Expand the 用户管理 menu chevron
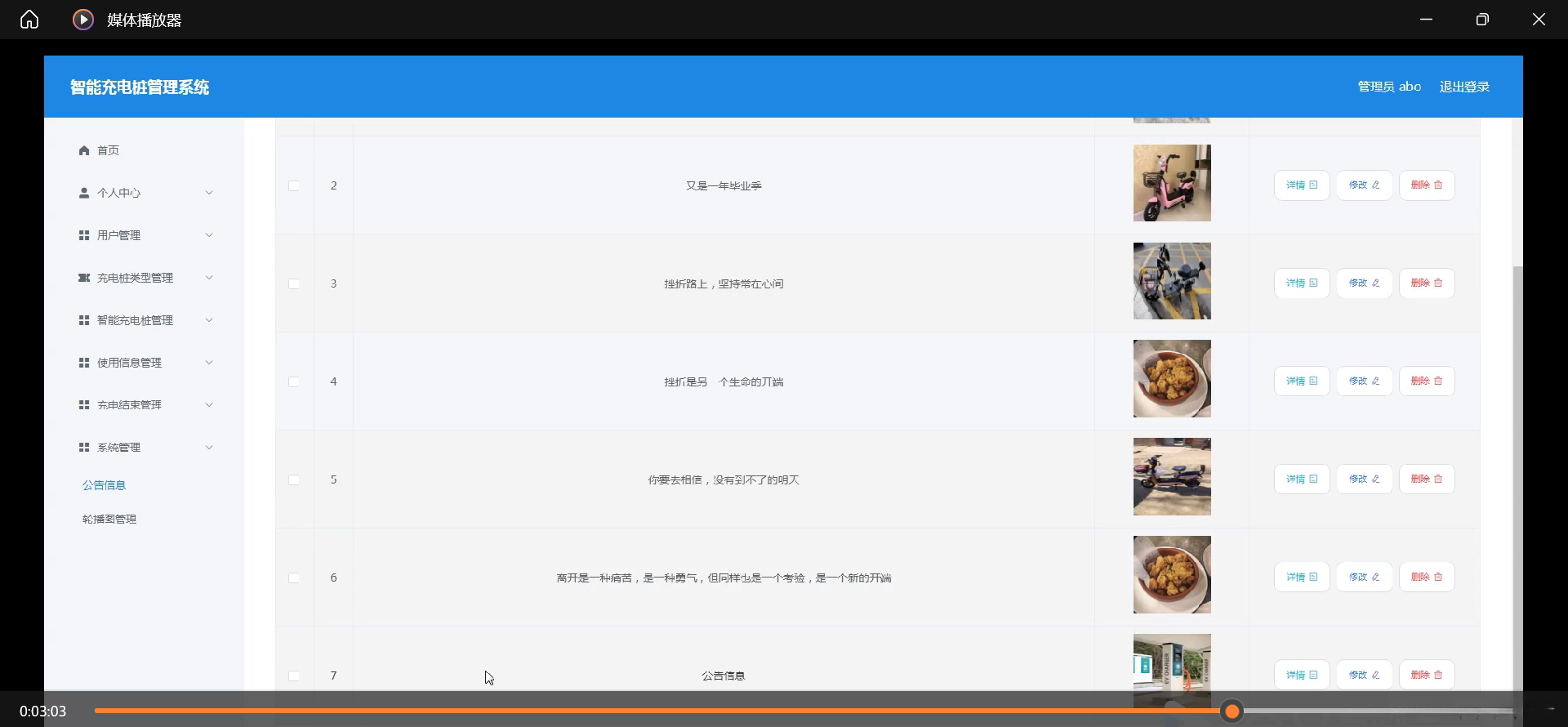 (x=209, y=235)
